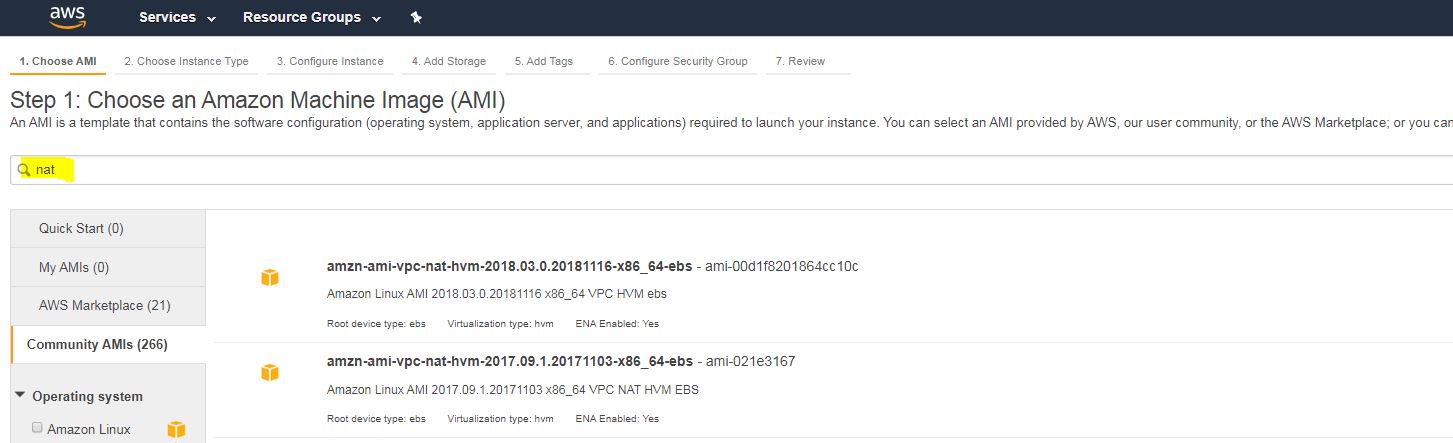Click the orange cube icon for 2017.09 AMI

269,372
